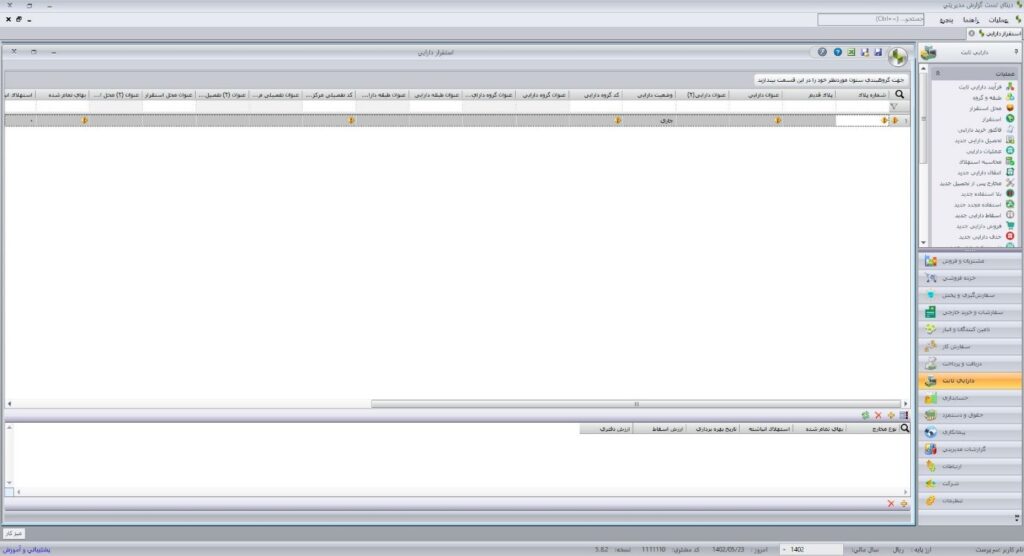Click the red delete X above lower grid

878,416
